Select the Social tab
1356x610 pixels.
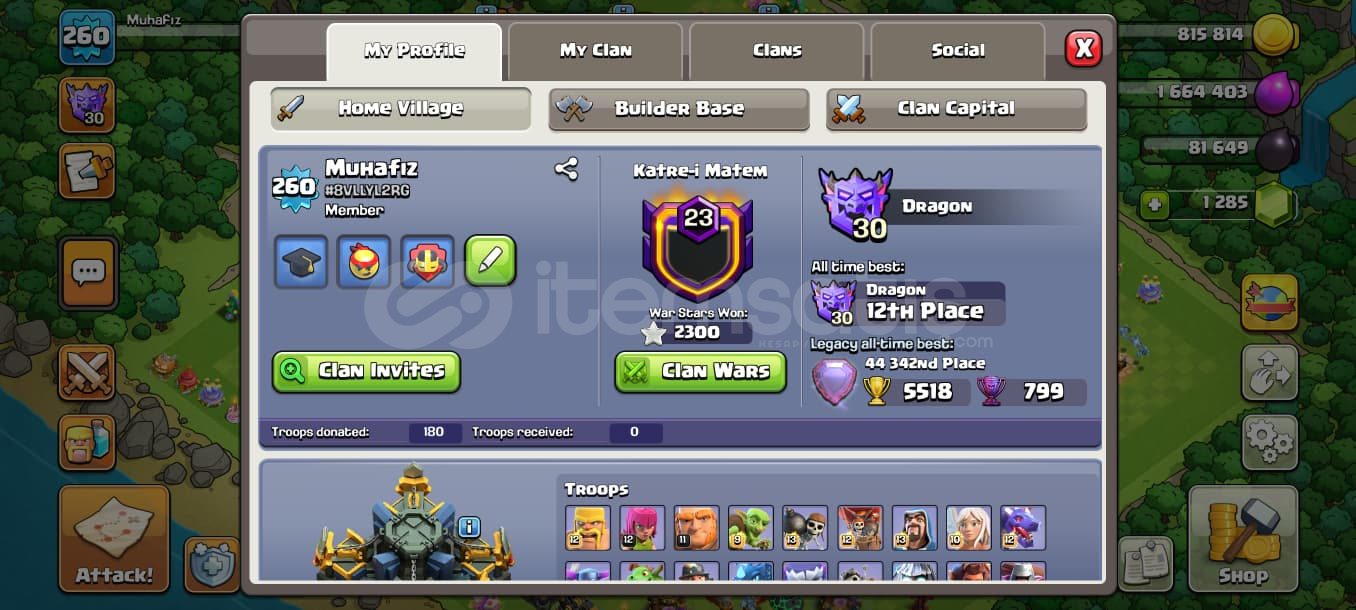pos(958,50)
